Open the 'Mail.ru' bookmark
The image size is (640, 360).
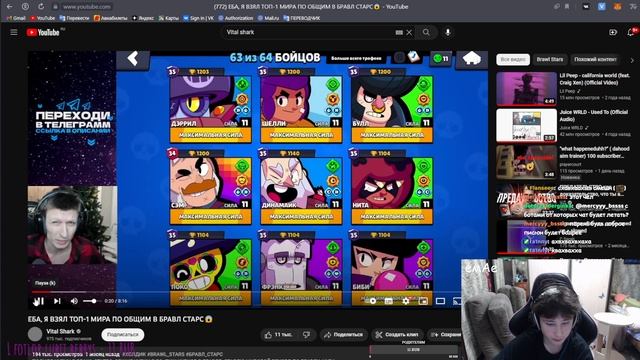coord(268,18)
